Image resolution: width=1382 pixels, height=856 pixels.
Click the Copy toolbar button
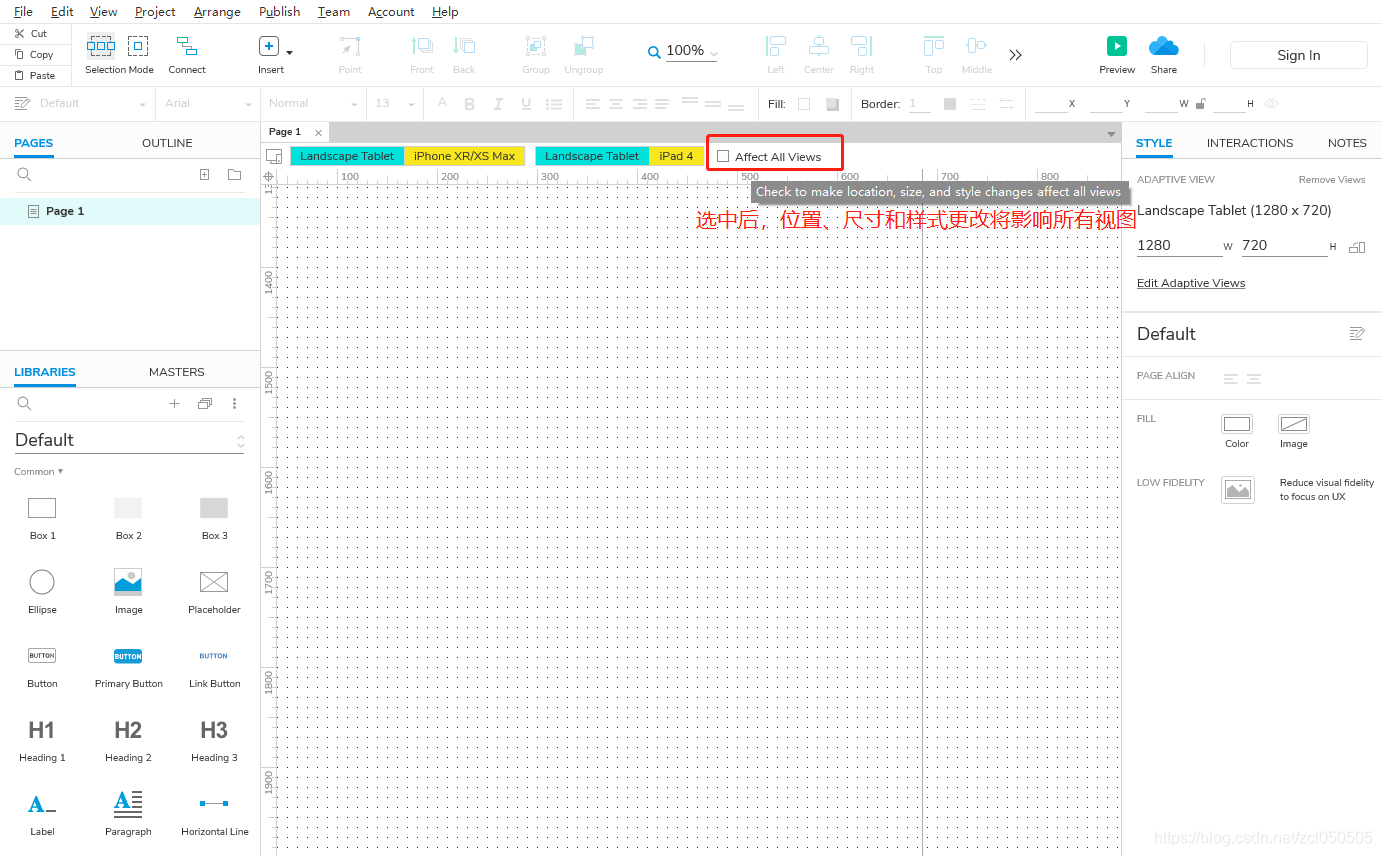coord(33,54)
